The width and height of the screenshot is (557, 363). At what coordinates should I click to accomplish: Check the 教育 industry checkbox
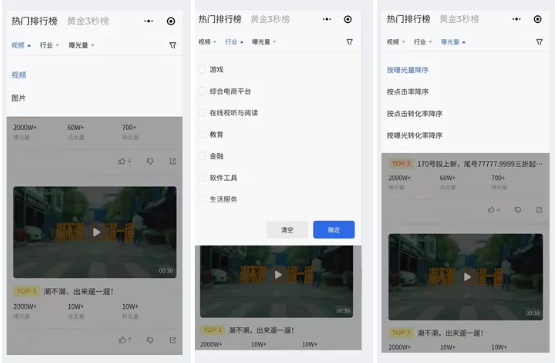[202, 135]
